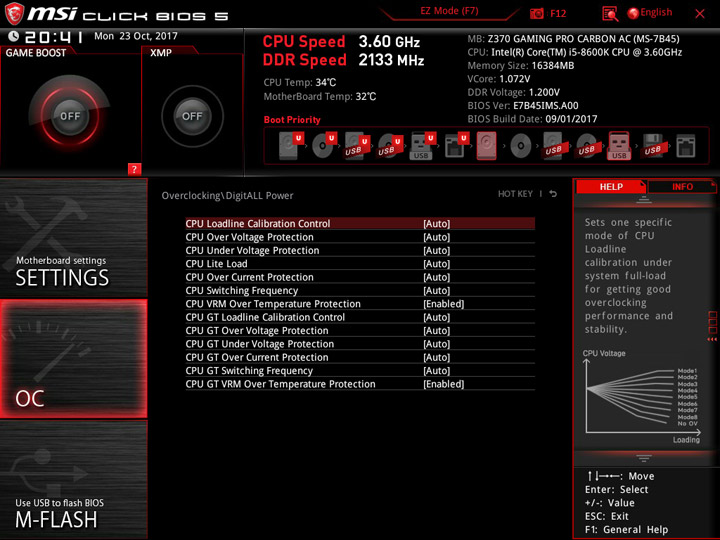This screenshot has height=540, width=720.
Task: Click the highlighted legacy USB key boot icon
Action: pos(619,146)
